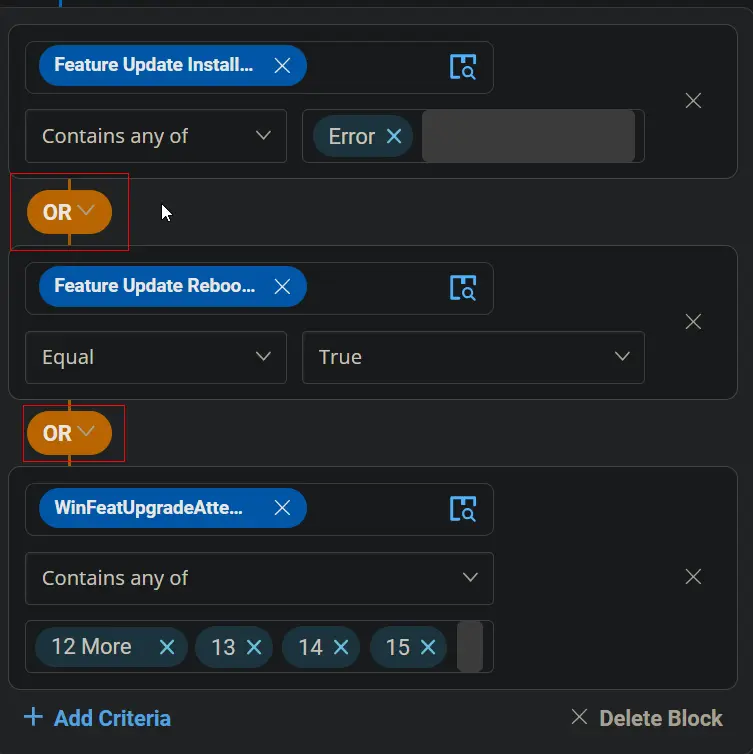
Task: Click Delete Block
Action: click(x=647, y=718)
